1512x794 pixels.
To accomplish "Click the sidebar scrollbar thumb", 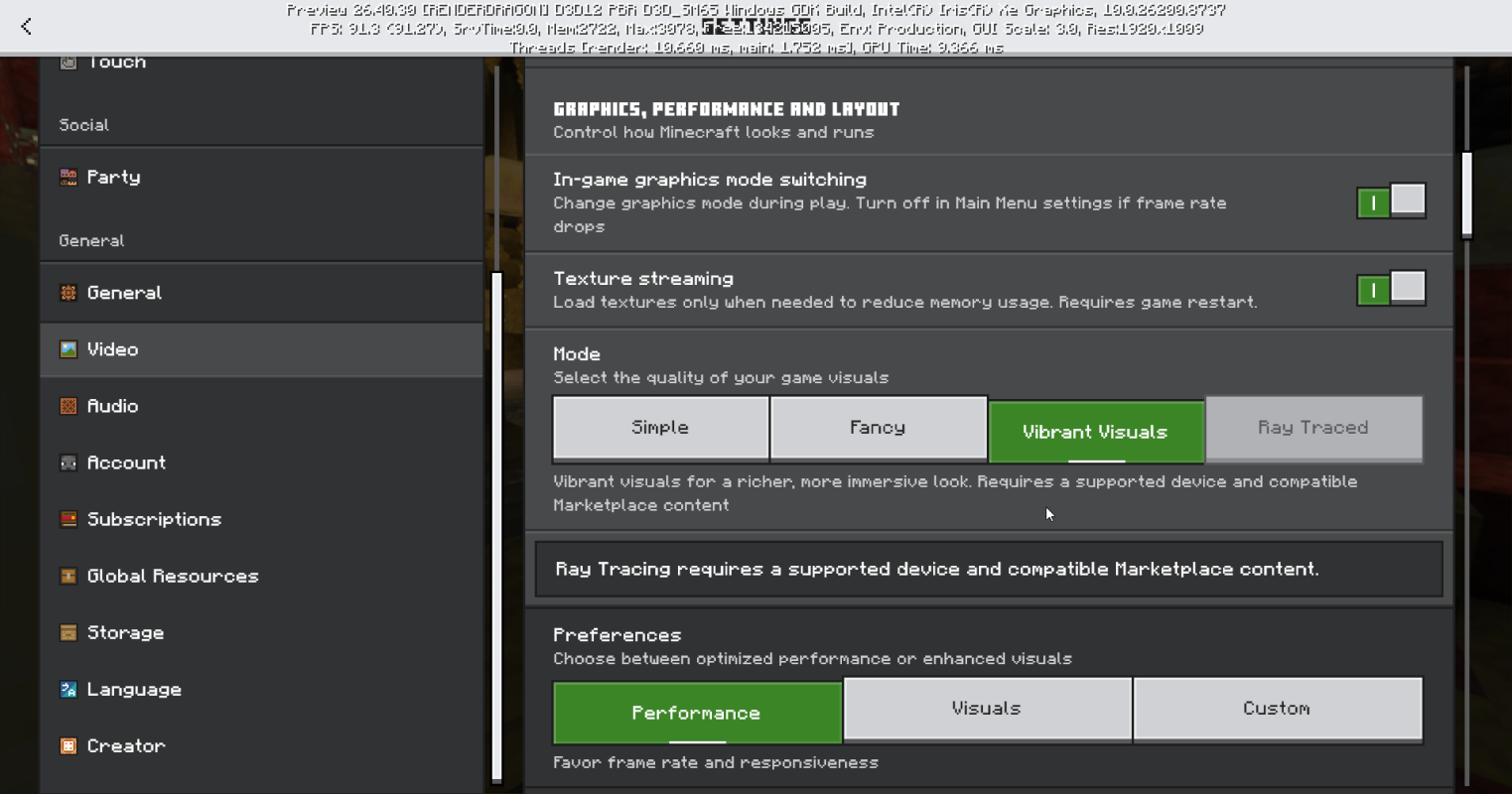I will click(497, 527).
